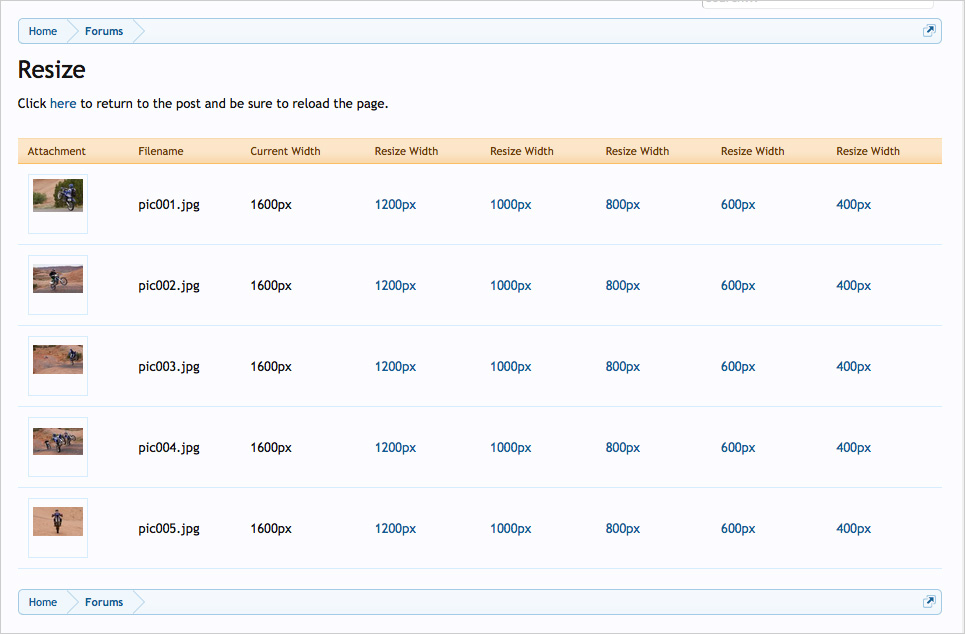Screen dimensions: 965x634
Task: Click the top breadcrumb expand icon
Action: point(929,31)
